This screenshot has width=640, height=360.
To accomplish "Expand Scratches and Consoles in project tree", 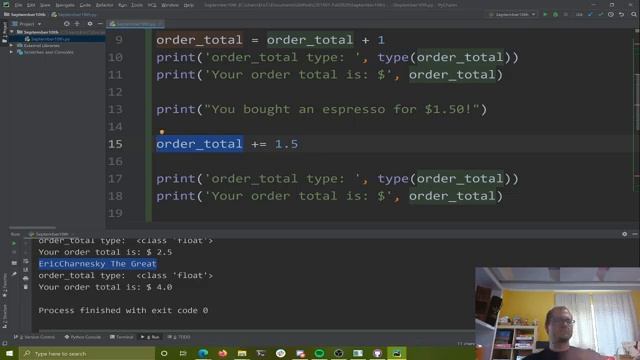I will (11, 52).
